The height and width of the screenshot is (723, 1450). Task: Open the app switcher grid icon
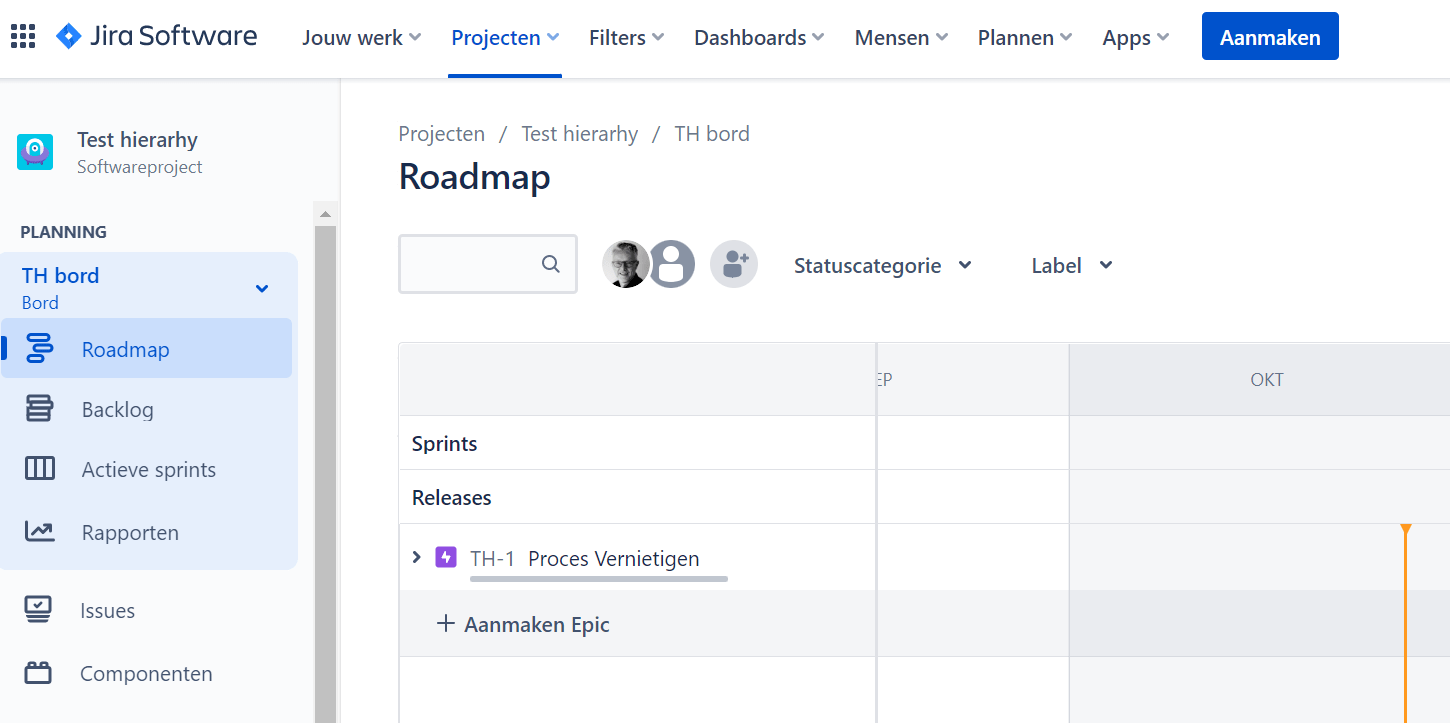23,37
